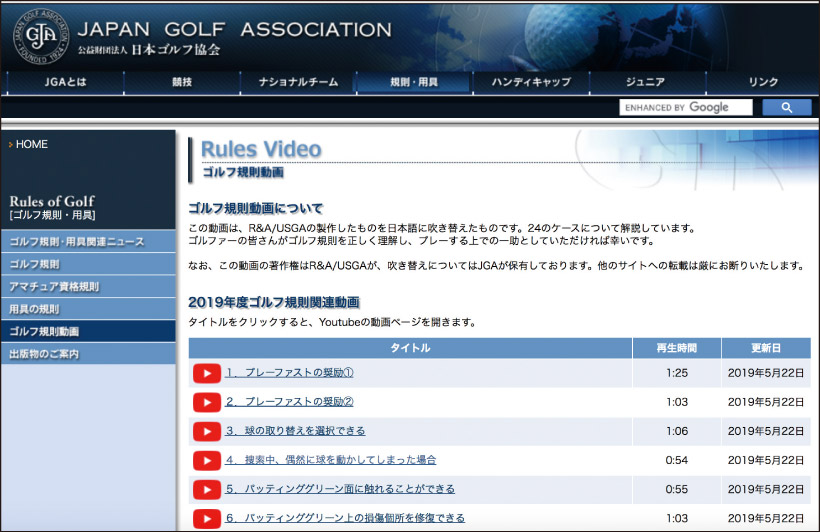The width and height of the screenshot is (820, 532).
Task: Click YouTube icon for video 5
Action: pos(206,489)
